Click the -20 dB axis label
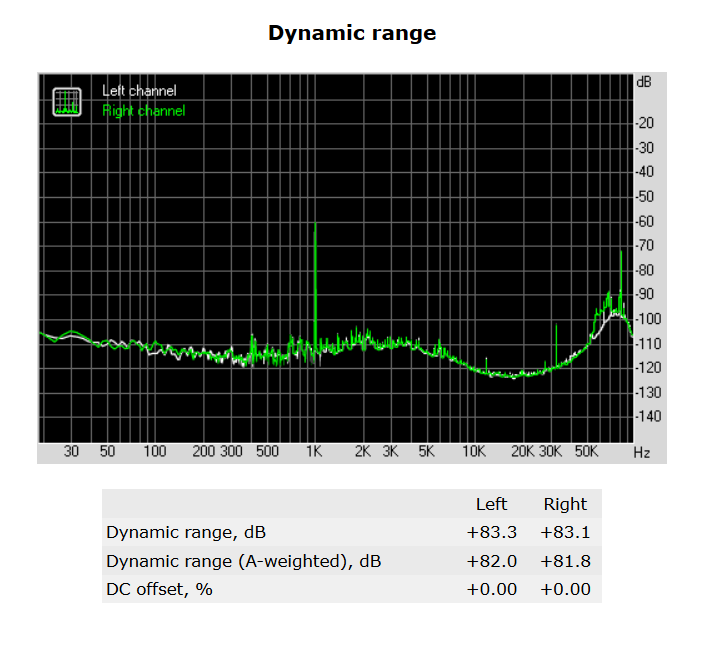715x647 pixels. pos(644,123)
